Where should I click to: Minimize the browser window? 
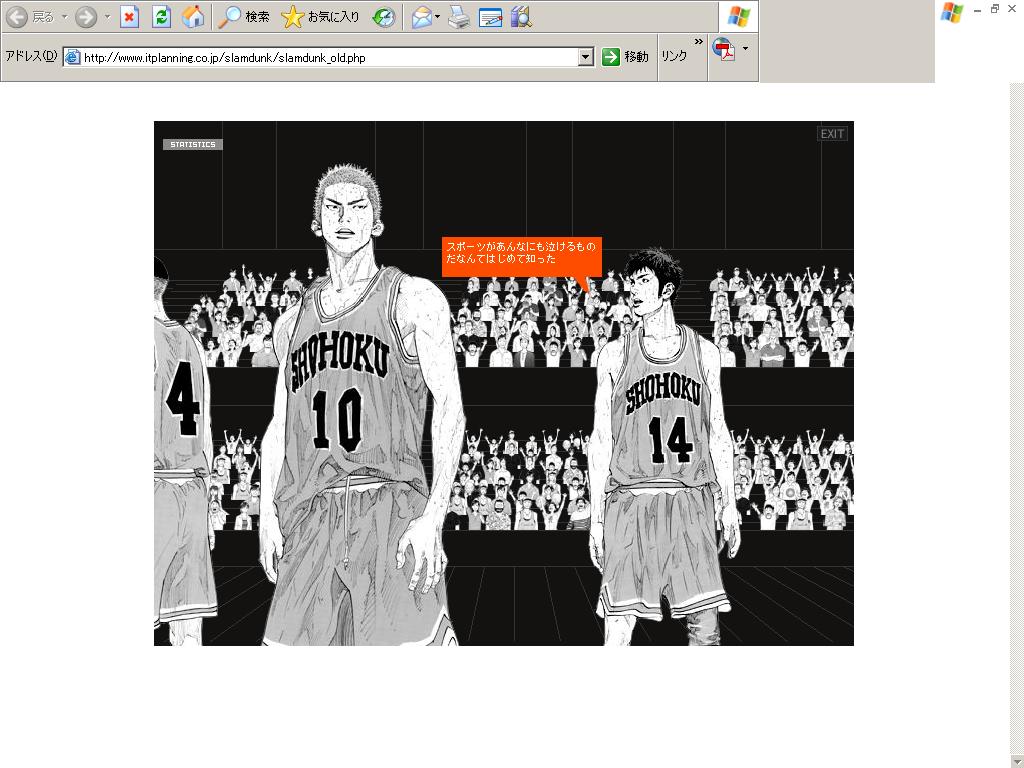tap(977, 9)
